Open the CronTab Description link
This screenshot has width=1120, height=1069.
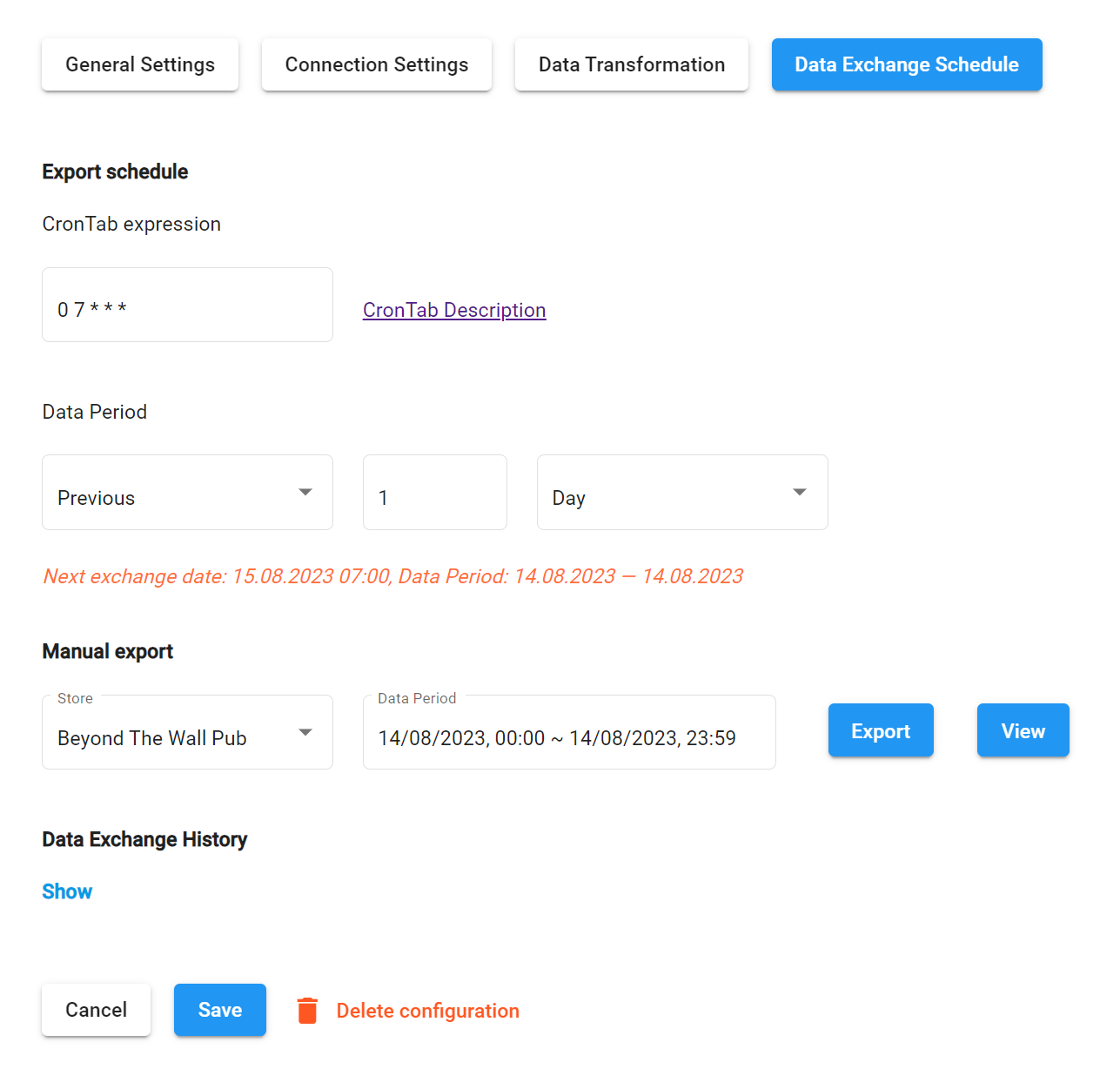[x=454, y=310]
